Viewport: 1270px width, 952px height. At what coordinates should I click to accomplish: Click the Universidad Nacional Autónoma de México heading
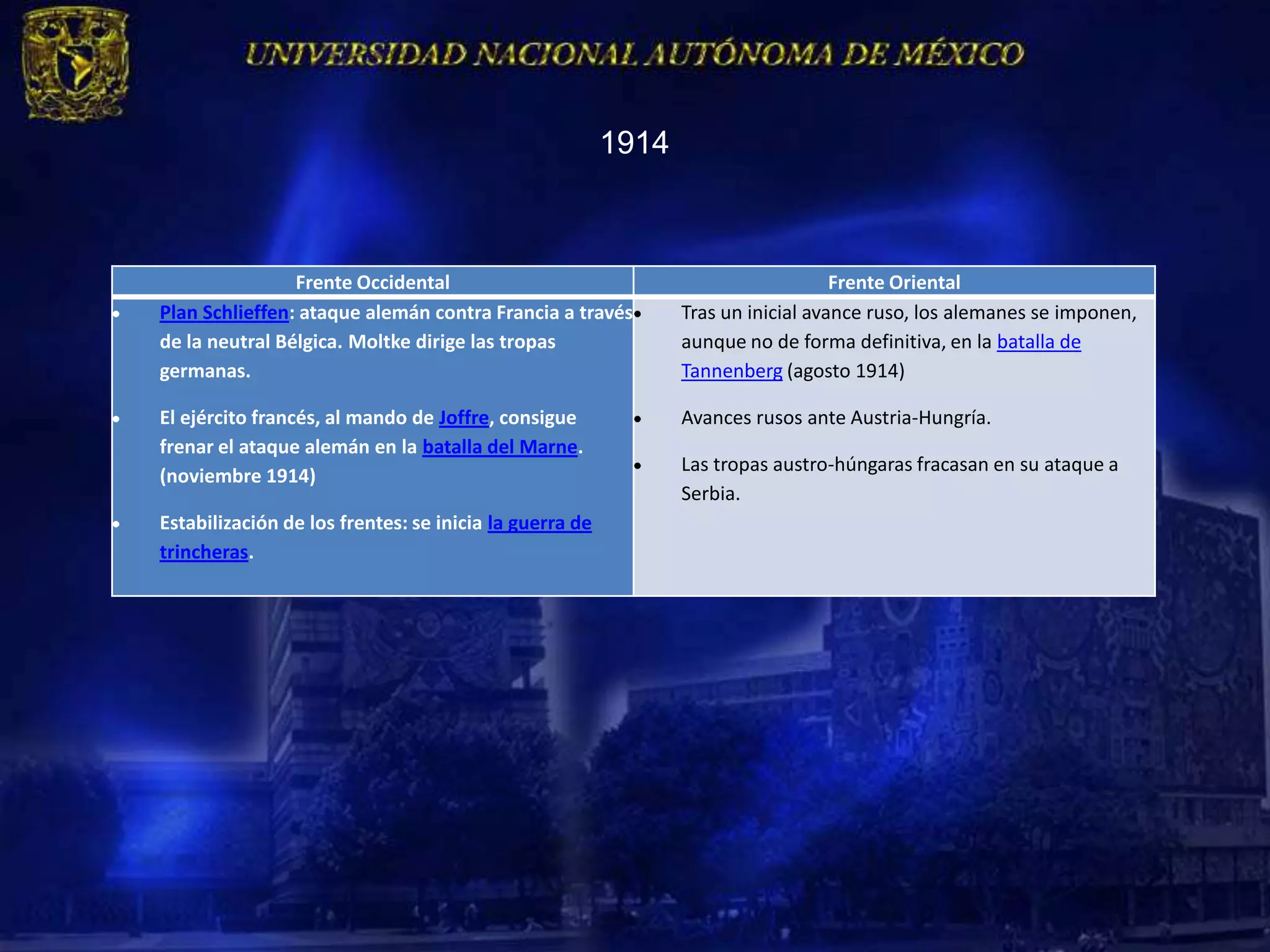634,55
